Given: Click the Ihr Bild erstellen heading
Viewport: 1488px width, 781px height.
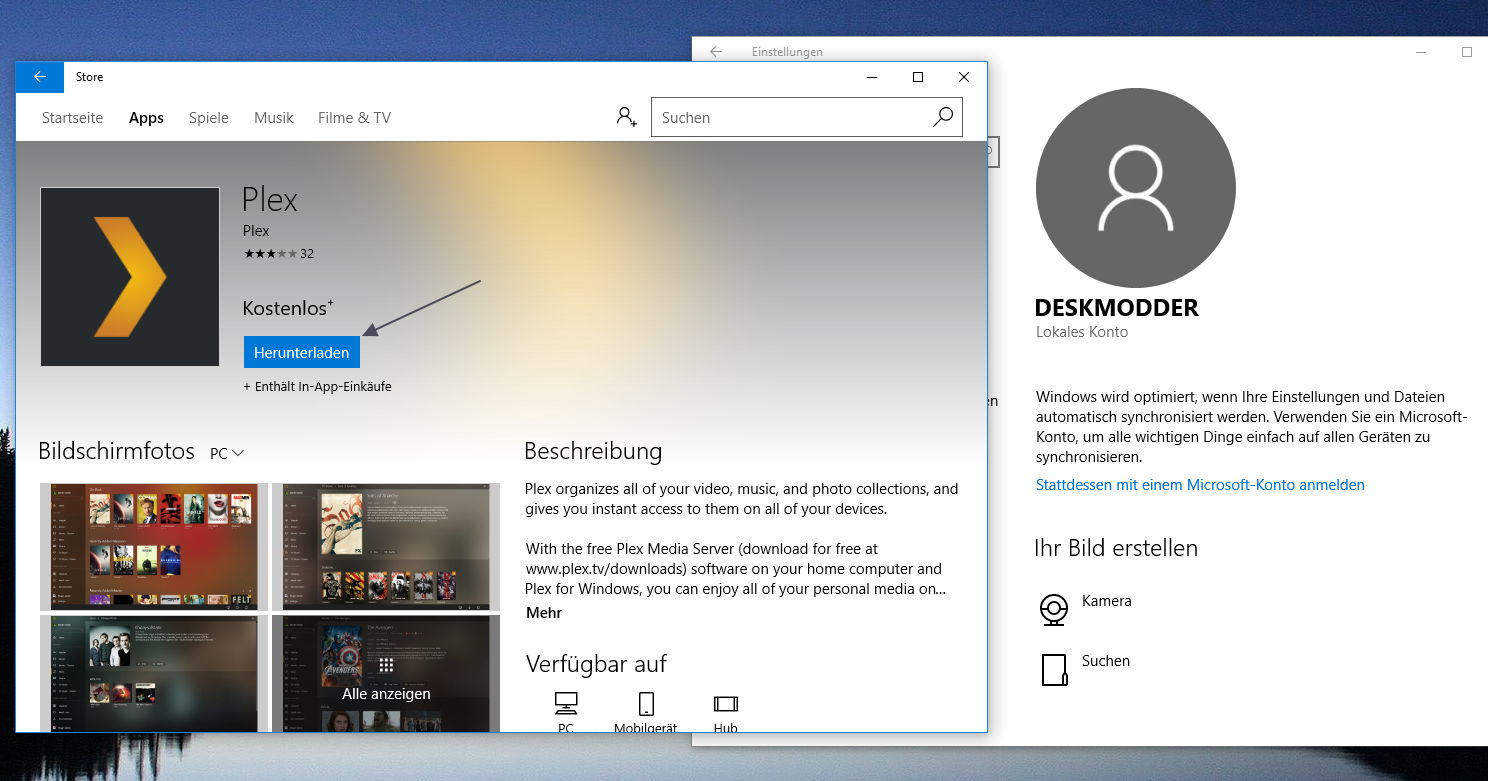Looking at the screenshot, I should (1116, 548).
